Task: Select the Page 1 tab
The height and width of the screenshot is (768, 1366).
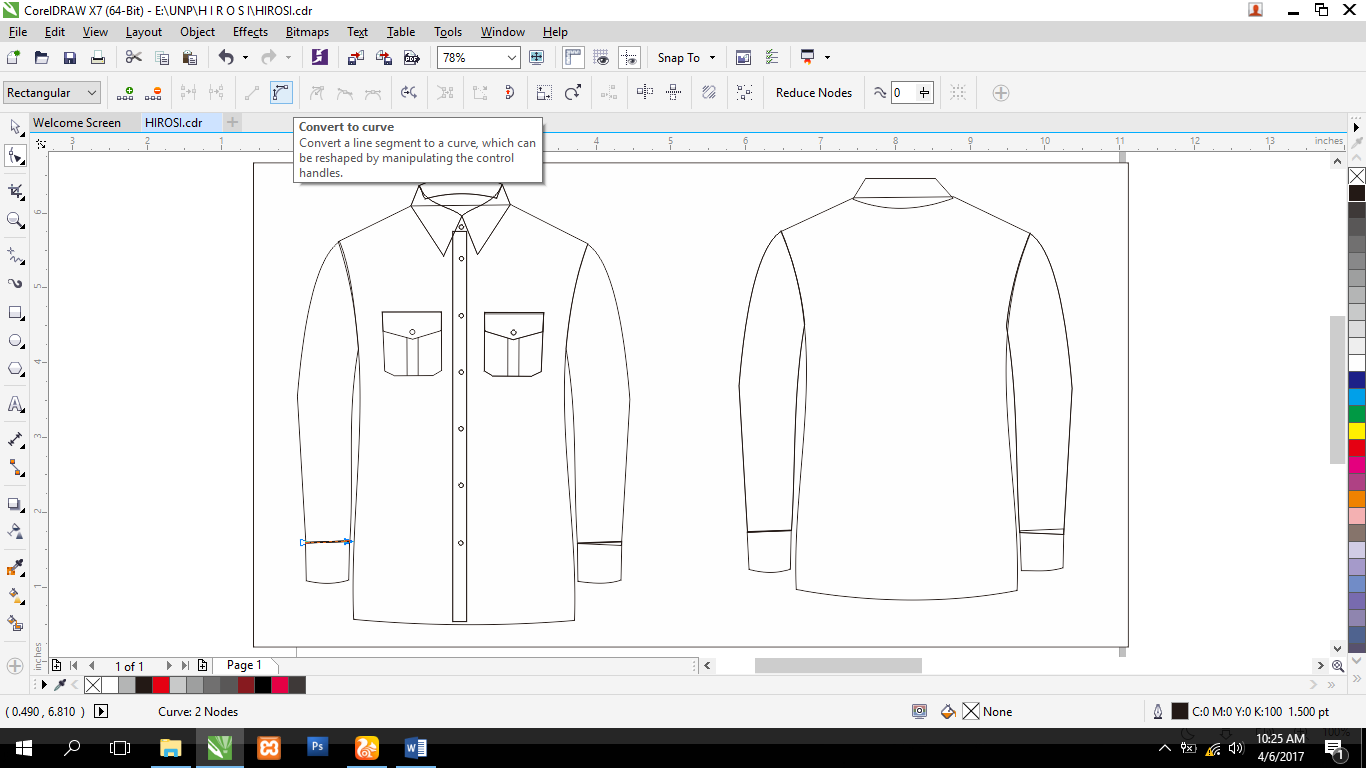Action: point(245,665)
